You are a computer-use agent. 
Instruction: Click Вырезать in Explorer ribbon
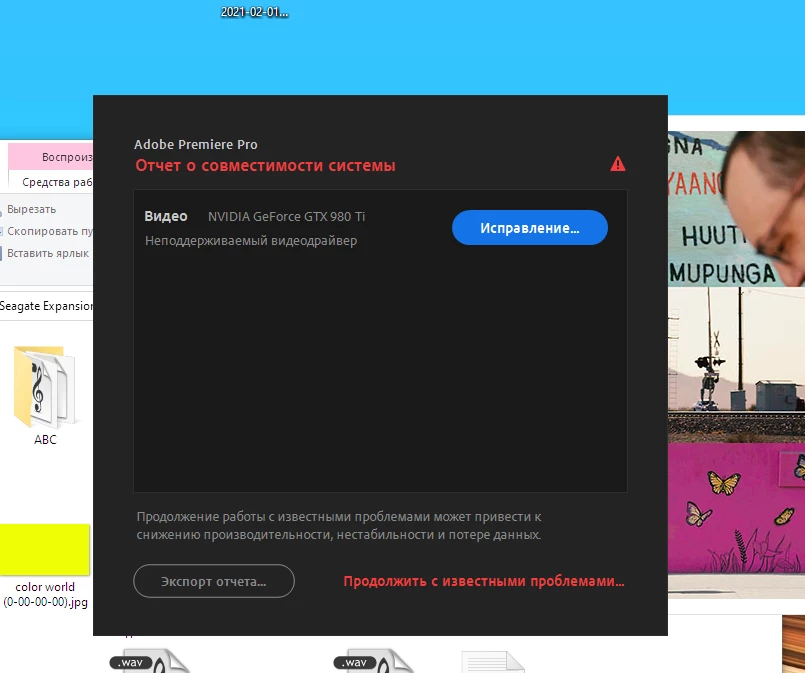[x=31, y=209]
